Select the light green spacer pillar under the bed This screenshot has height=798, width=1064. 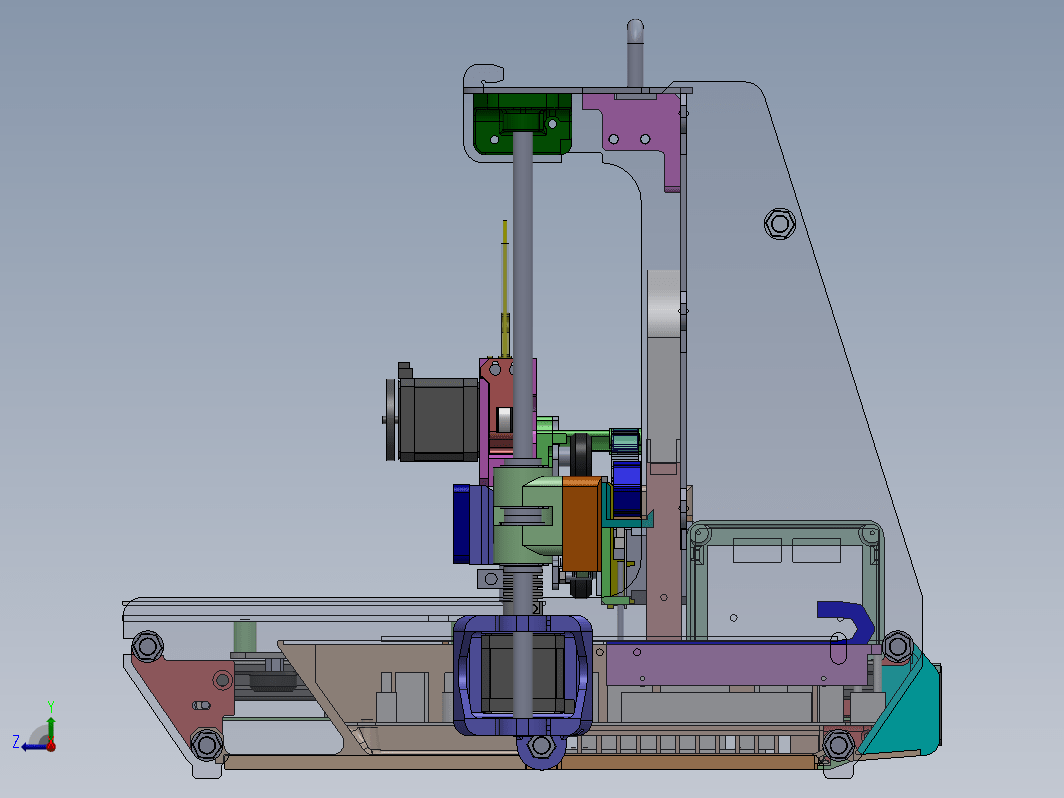pyautogui.click(x=245, y=636)
